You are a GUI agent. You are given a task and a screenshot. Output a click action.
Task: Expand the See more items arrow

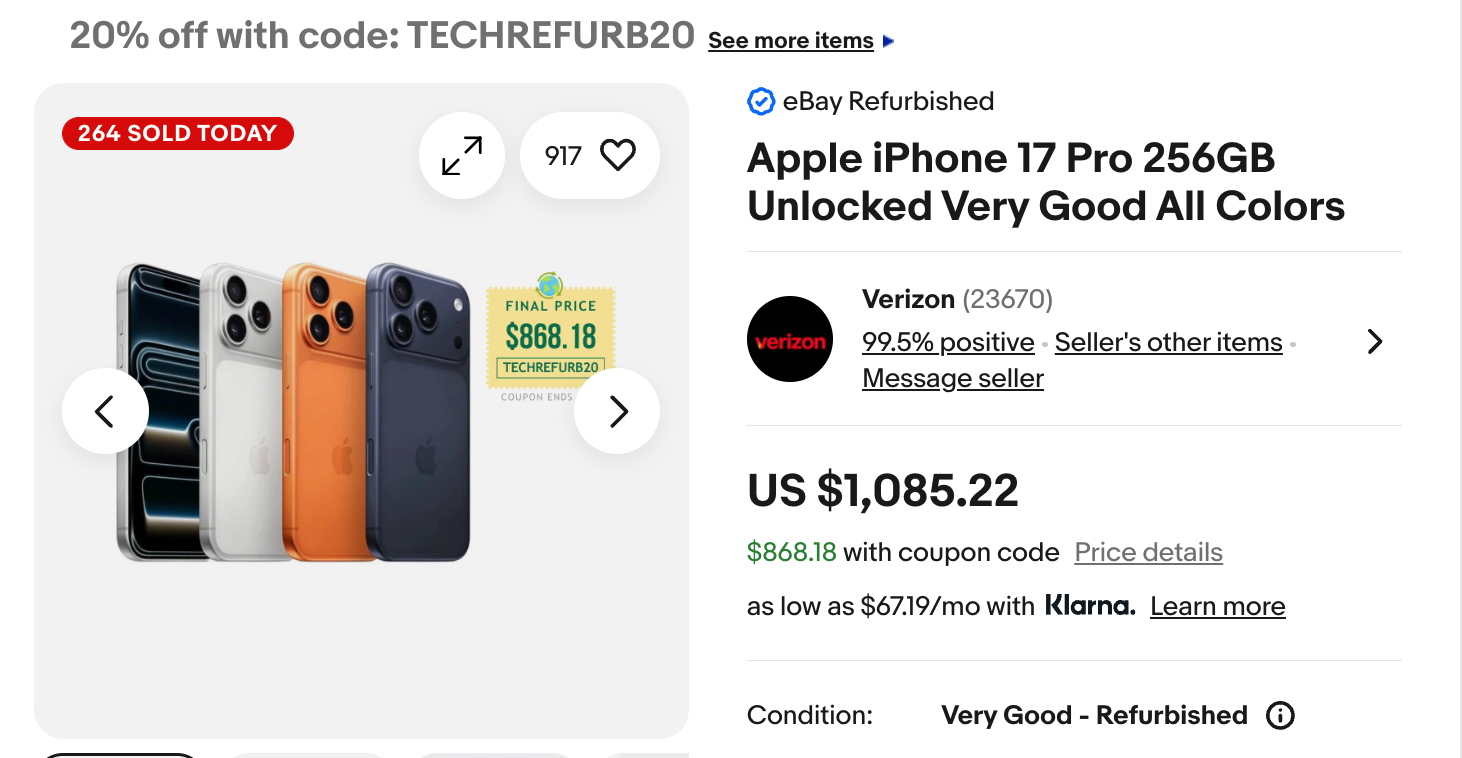click(886, 40)
